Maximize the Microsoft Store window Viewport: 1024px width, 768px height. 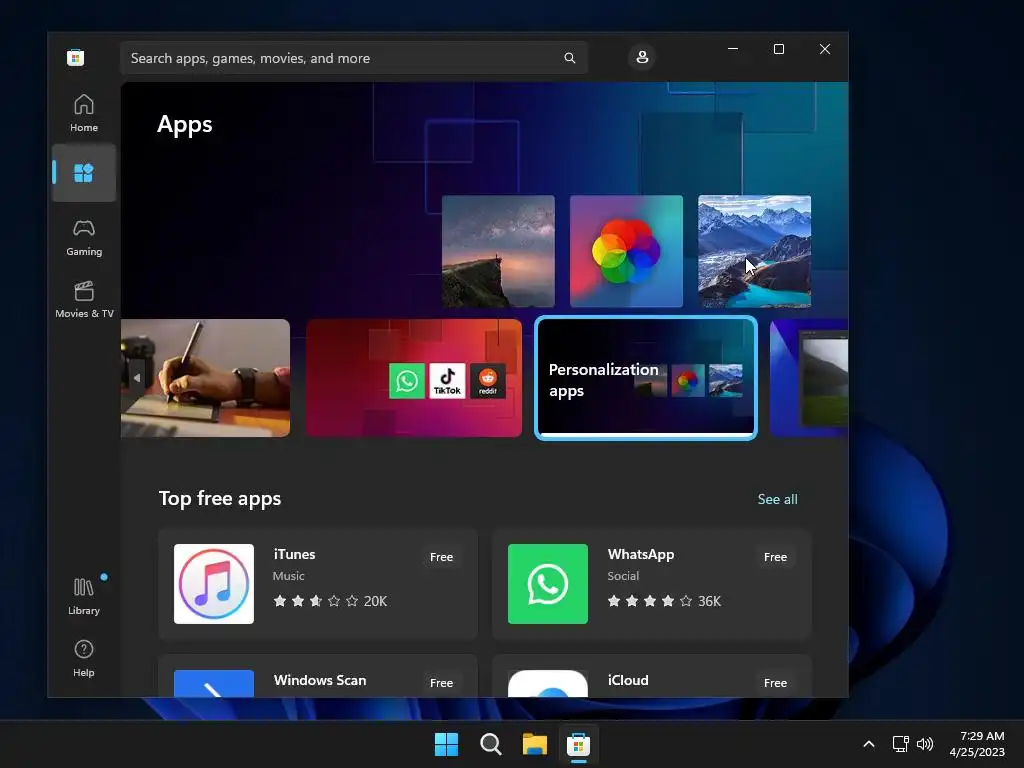[x=778, y=49]
